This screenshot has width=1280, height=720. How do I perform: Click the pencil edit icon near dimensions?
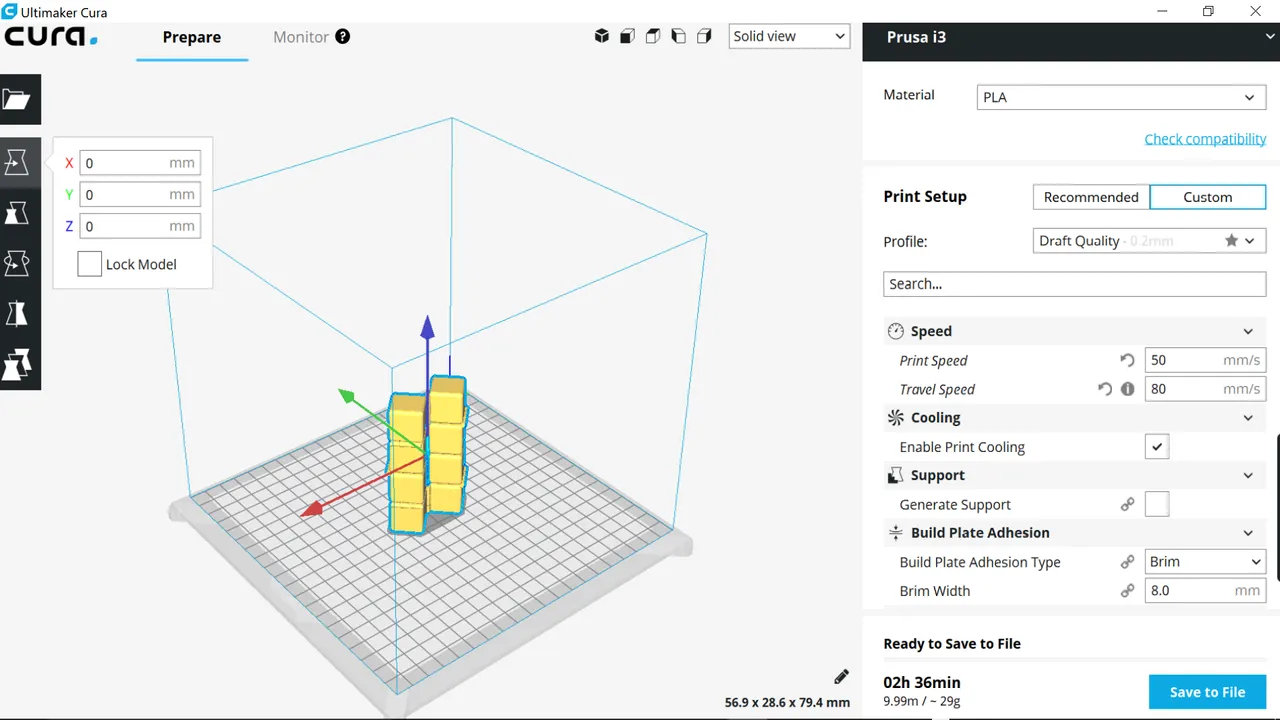click(841, 677)
